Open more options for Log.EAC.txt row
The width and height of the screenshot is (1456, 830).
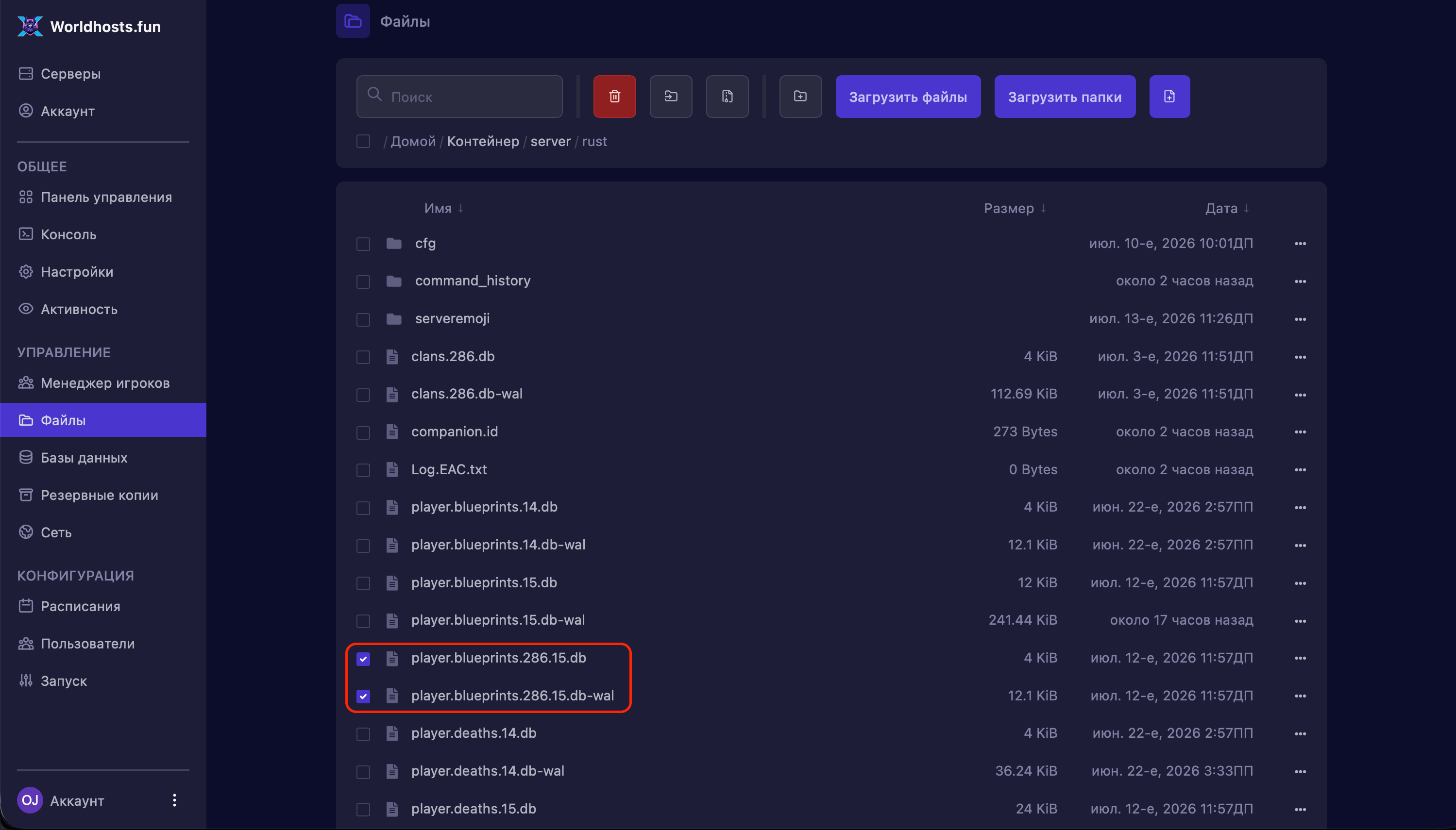click(x=1300, y=470)
